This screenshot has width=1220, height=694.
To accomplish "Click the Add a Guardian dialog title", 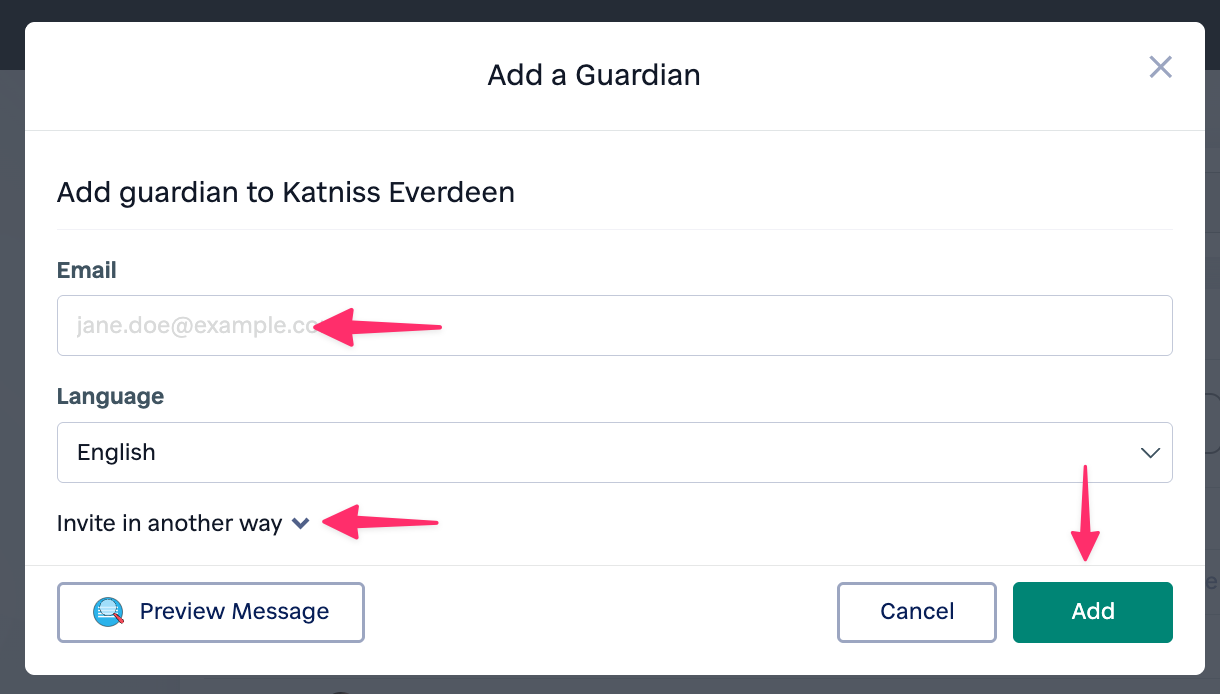I will (x=594, y=75).
